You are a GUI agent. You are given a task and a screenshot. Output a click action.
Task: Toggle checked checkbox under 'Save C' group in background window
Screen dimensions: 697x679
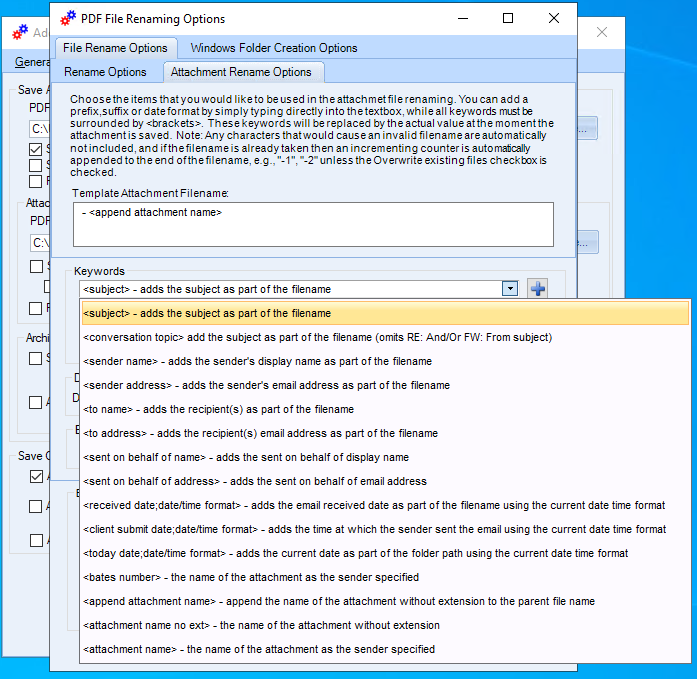36,476
